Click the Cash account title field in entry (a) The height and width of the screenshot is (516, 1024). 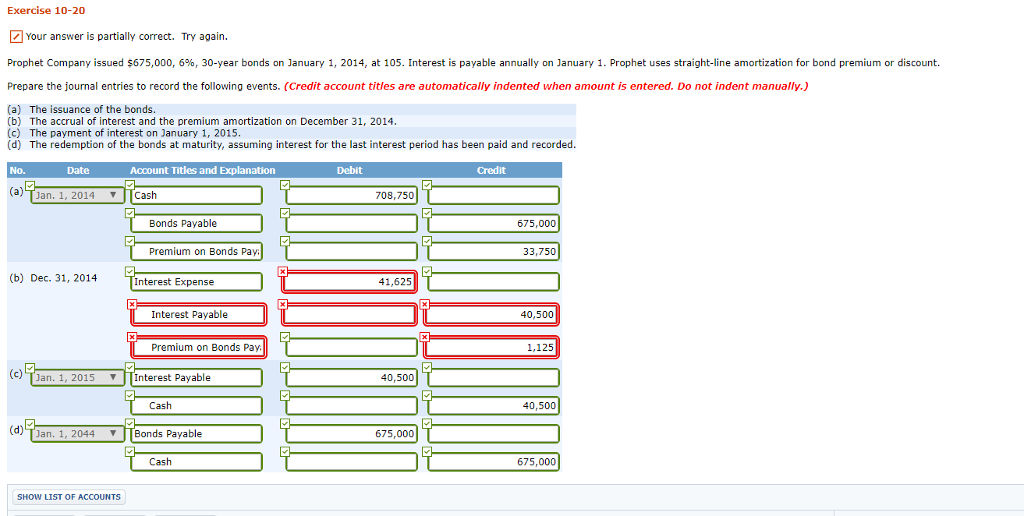click(197, 195)
